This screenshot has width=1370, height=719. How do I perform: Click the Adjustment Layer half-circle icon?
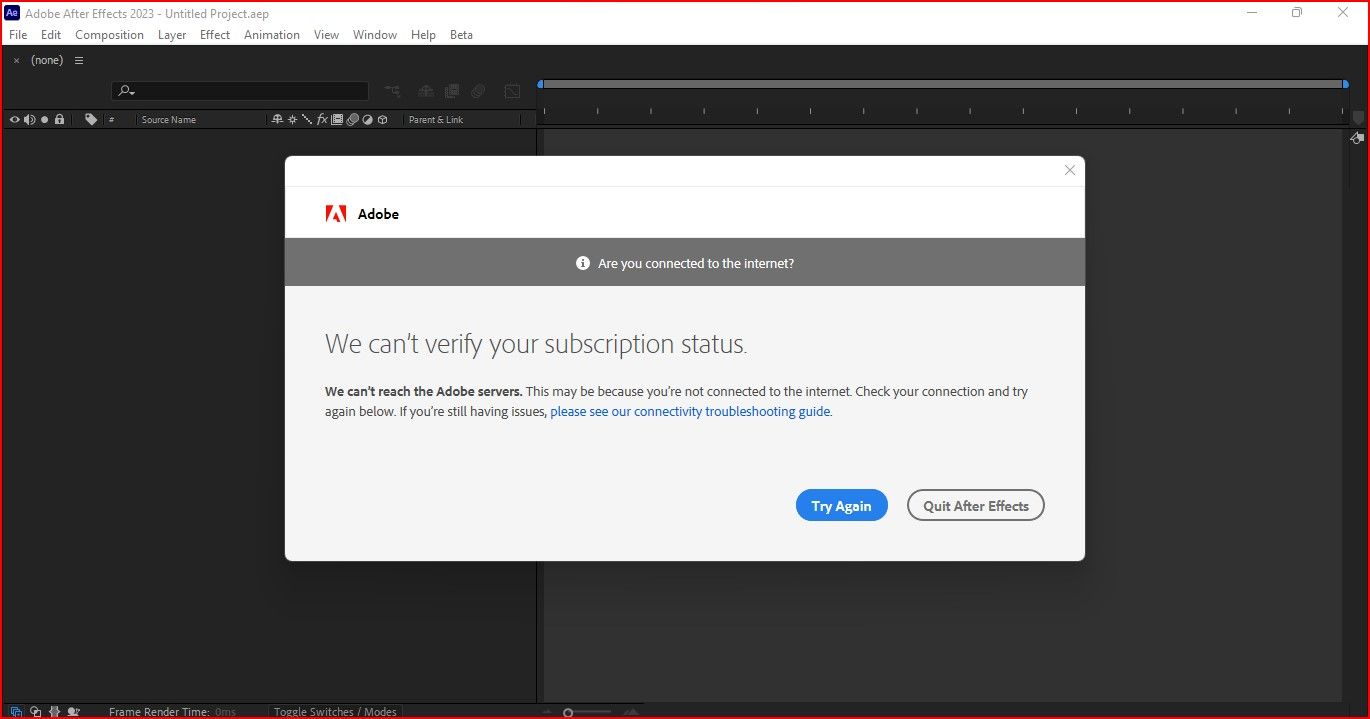367,119
